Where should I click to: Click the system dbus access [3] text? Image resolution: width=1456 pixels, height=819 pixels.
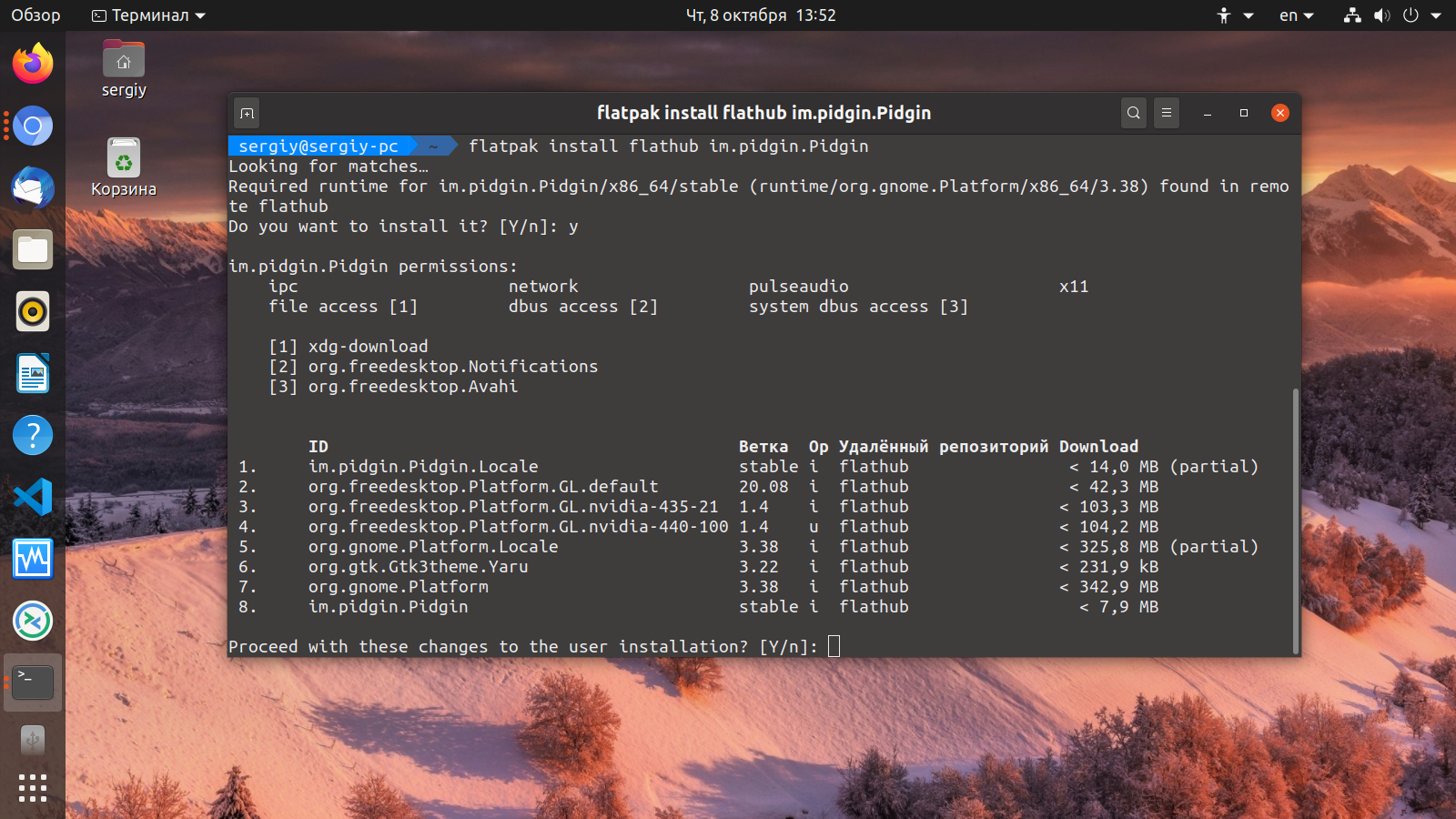pos(858,307)
